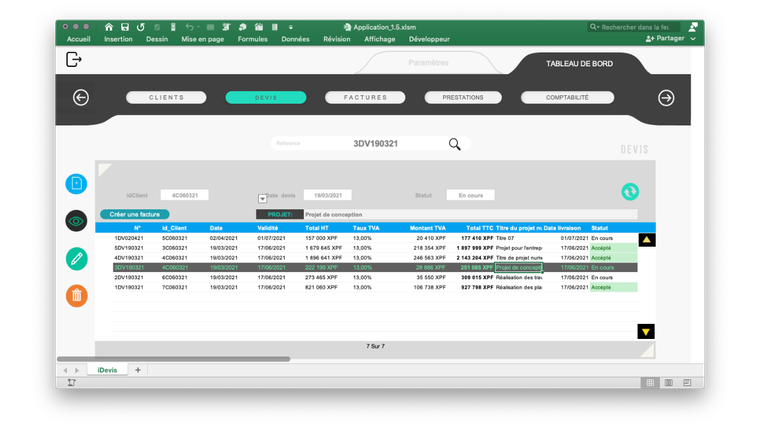
Task: Open the PRESTATIONS section
Action: pos(463,97)
